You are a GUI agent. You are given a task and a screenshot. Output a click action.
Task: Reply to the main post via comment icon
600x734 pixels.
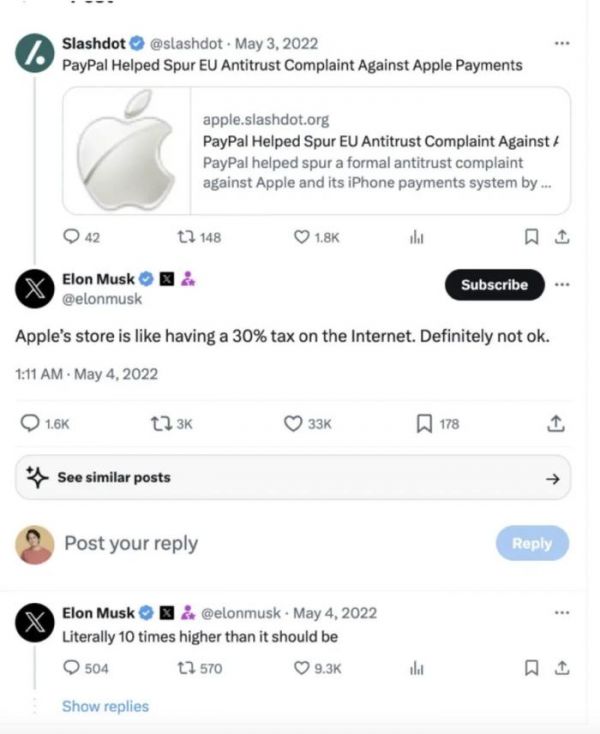[x=30, y=424]
